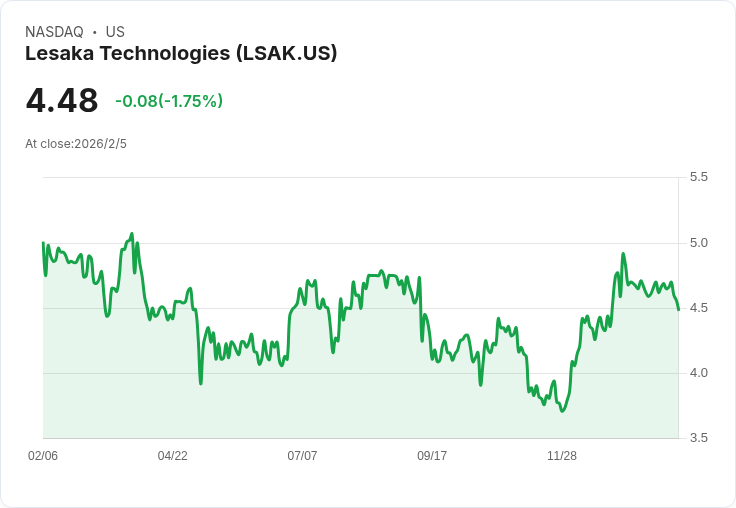This screenshot has width=736, height=508.
Task: Click the 02/06 date axis label
Action: (x=43, y=456)
